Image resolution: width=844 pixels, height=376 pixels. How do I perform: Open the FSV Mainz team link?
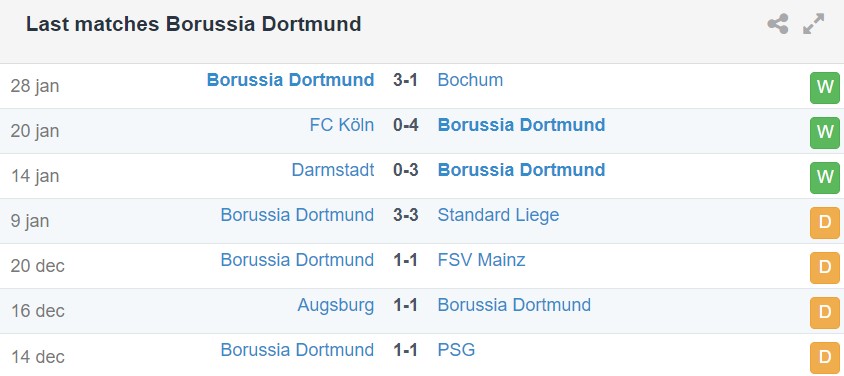coord(481,260)
